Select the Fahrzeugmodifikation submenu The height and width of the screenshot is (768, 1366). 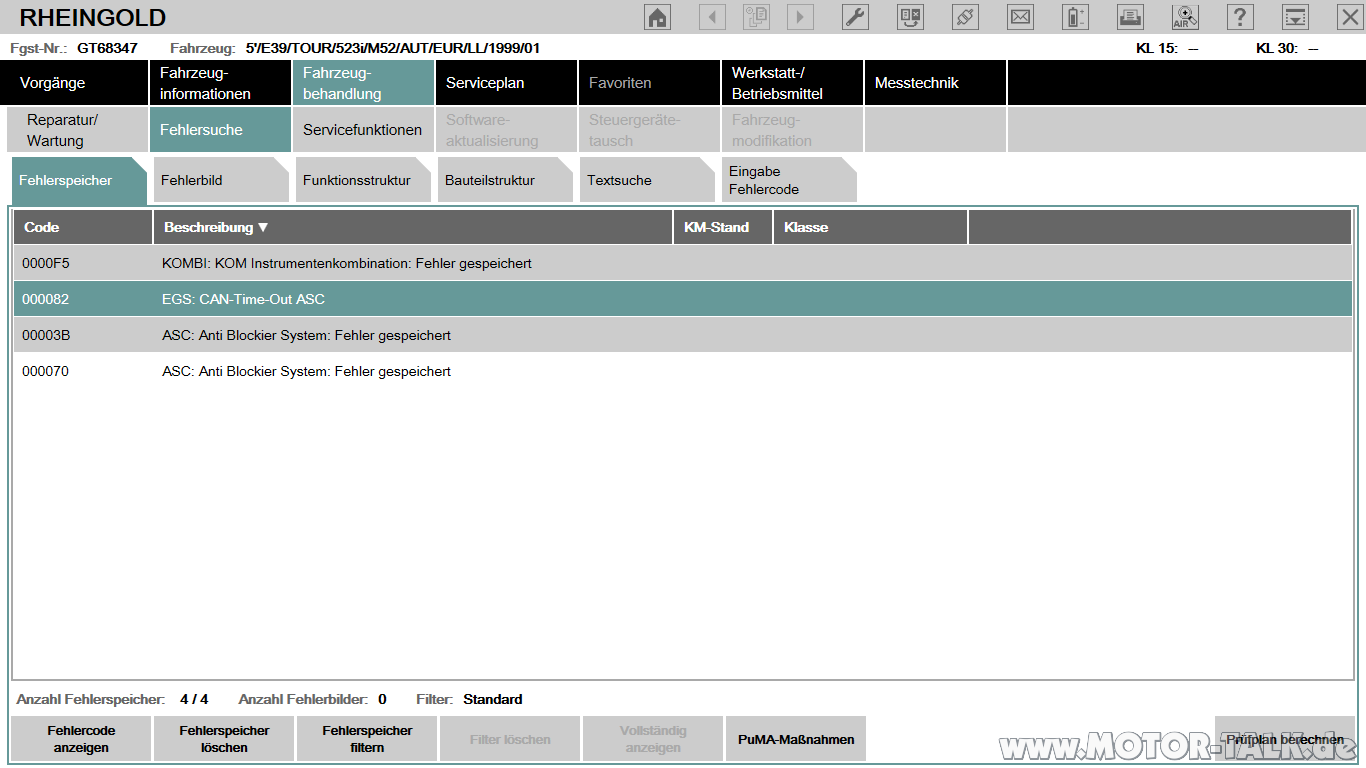pos(792,130)
